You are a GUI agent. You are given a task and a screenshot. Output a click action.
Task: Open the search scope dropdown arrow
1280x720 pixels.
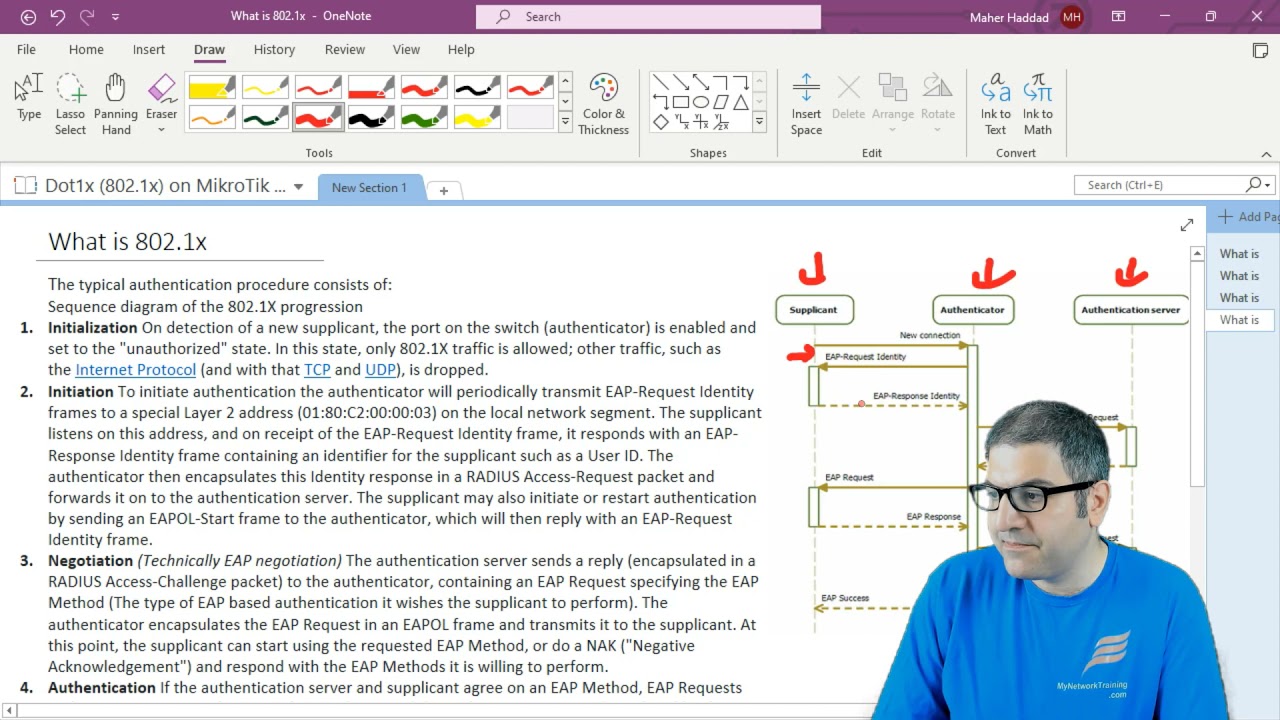tap(1268, 185)
